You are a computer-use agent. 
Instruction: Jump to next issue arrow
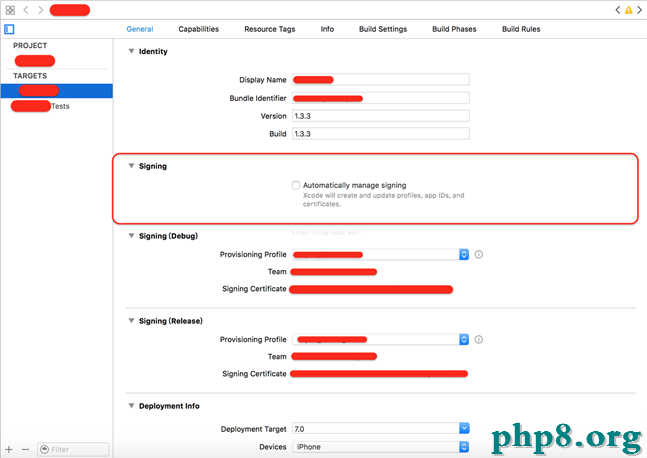coord(640,10)
